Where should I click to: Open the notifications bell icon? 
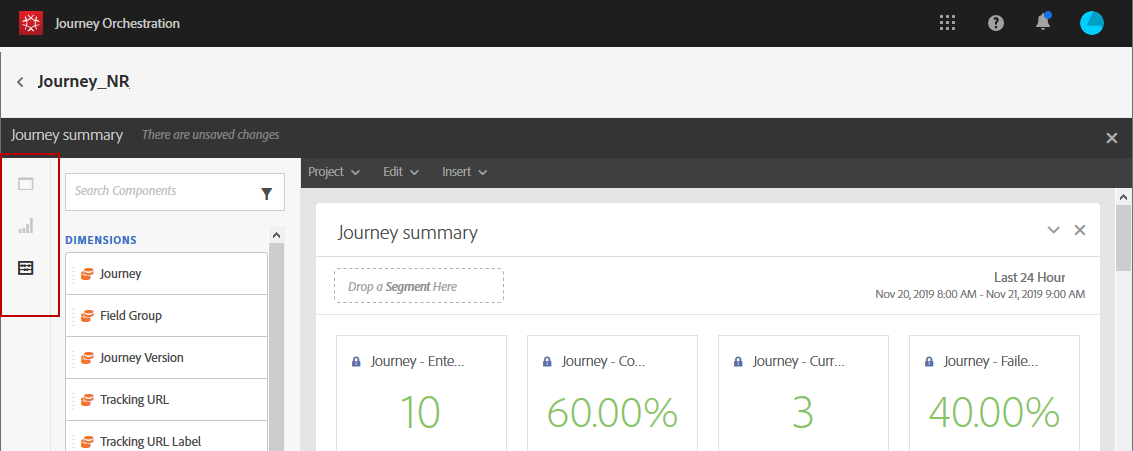click(1043, 22)
